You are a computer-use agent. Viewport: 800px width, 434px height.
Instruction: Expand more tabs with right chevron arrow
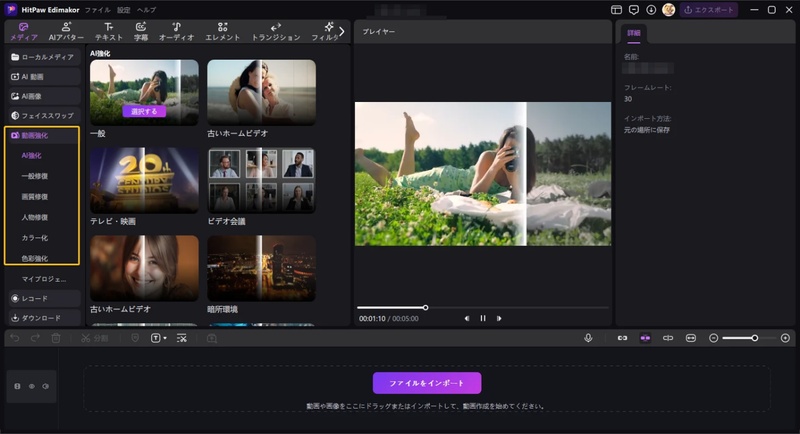(x=342, y=31)
